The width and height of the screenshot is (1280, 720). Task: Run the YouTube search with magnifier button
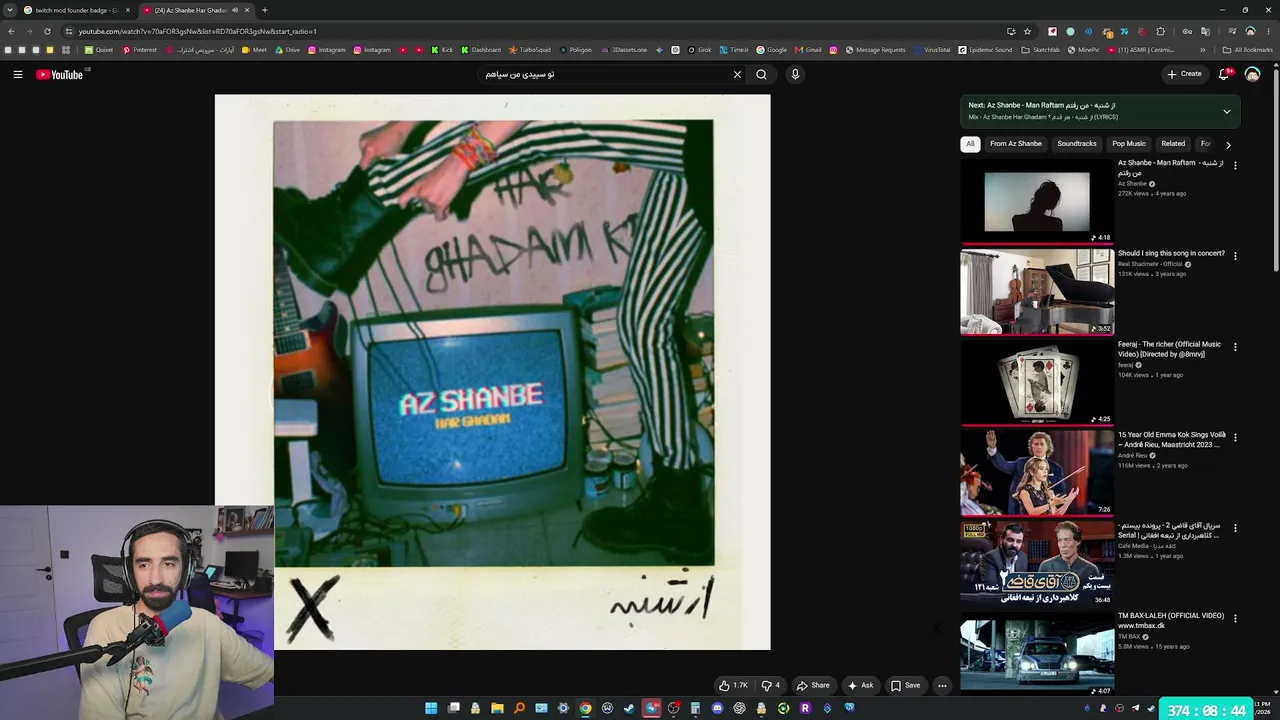click(x=762, y=74)
